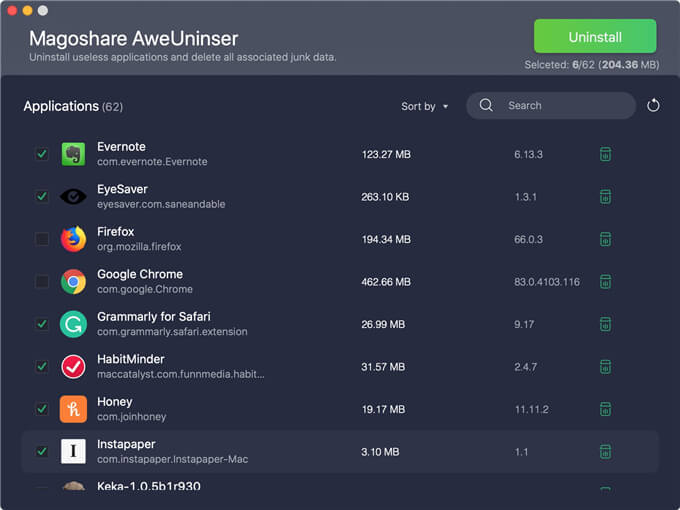Click the Selected 6/62 summary text

[592, 65]
